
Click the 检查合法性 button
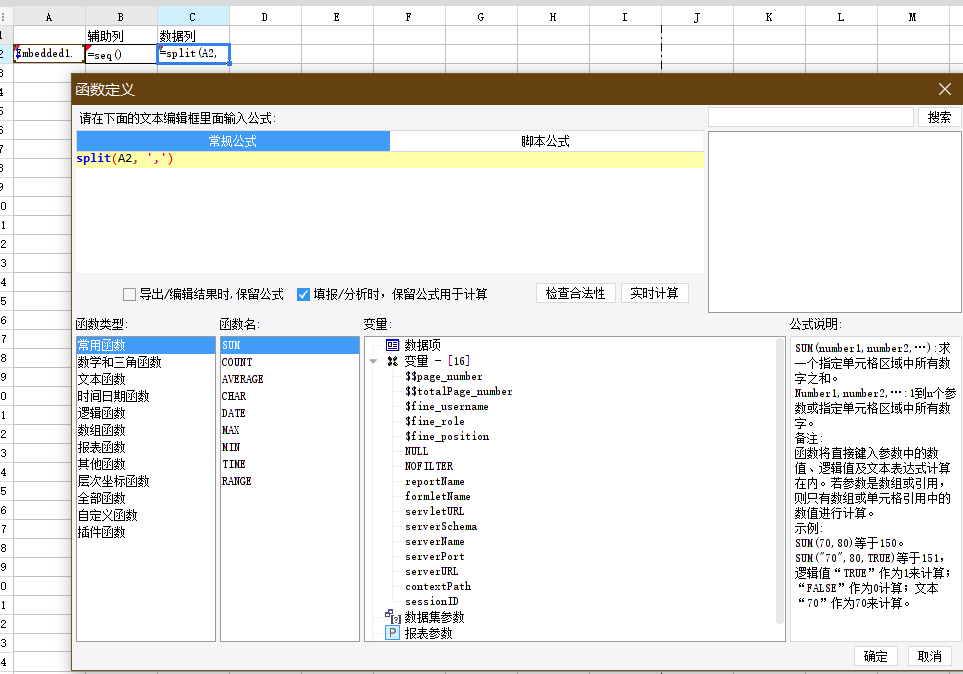pos(575,293)
